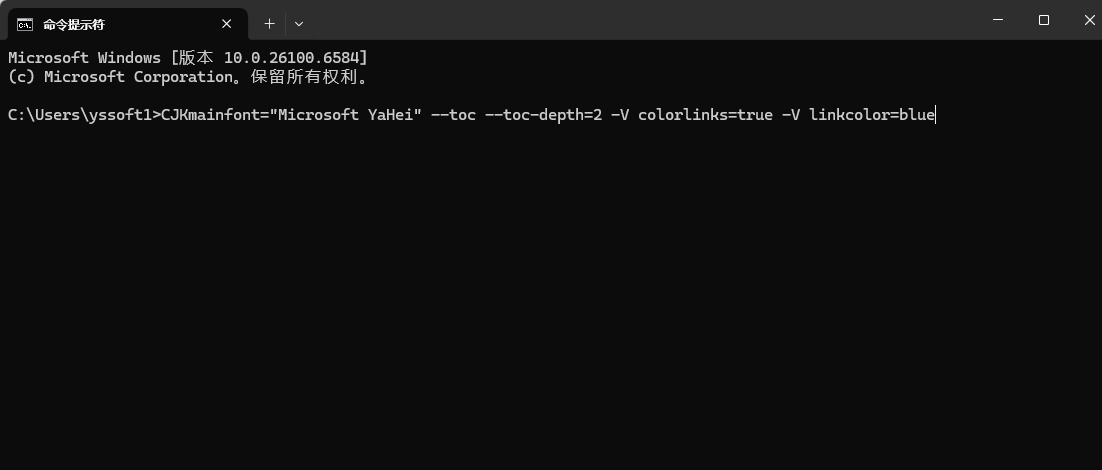Click the C:\Users\yssoft1> prompt path
Viewport: 1102px width, 470px height.
click(x=83, y=115)
